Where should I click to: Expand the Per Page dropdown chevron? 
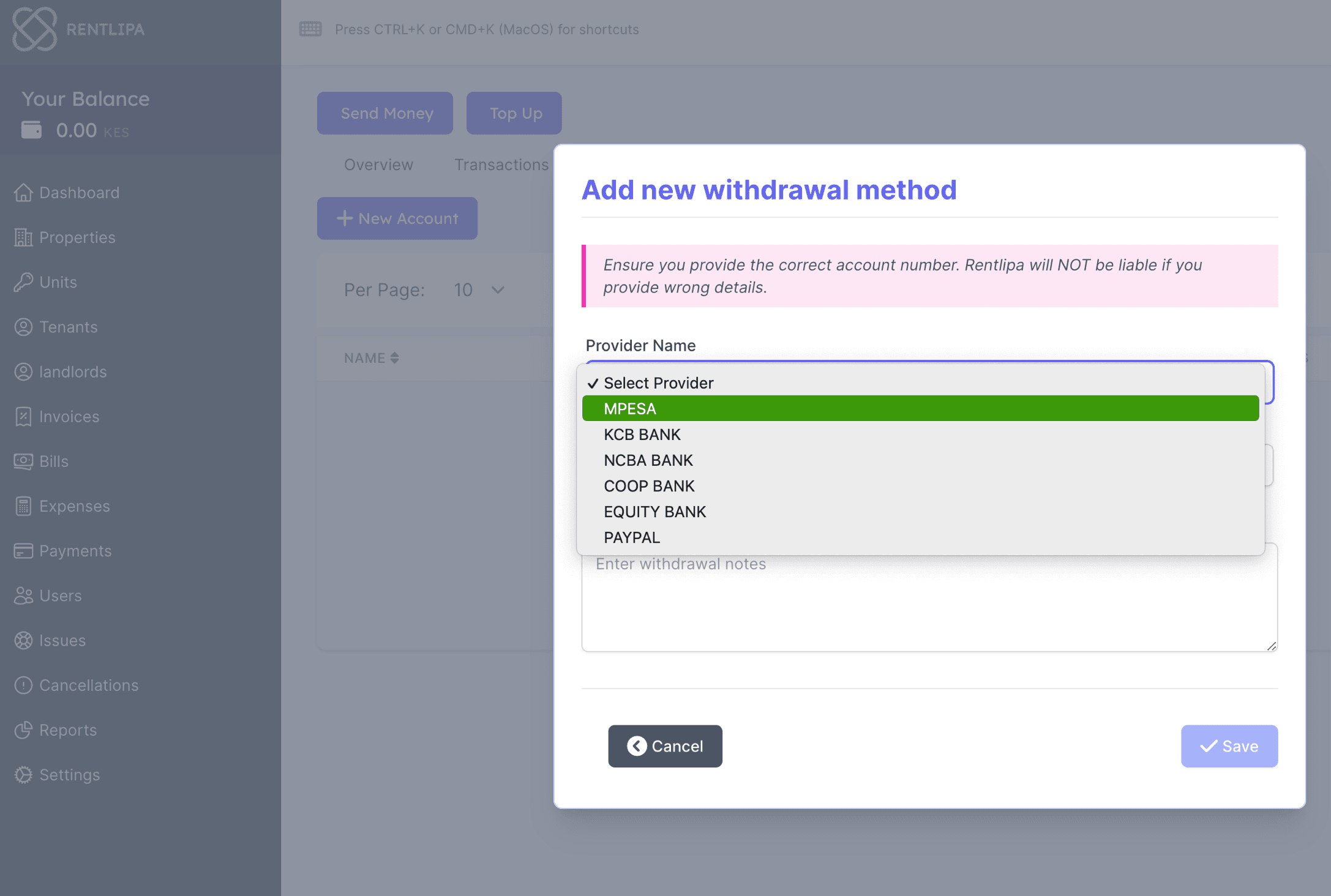tap(498, 290)
